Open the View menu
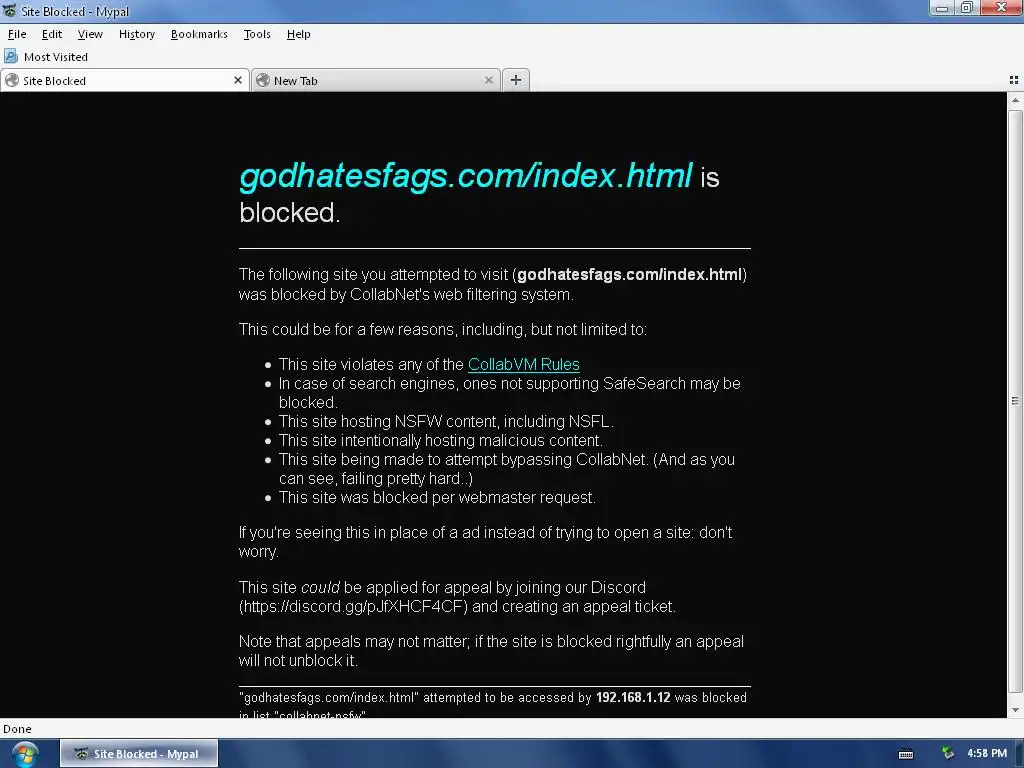 (90, 34)
